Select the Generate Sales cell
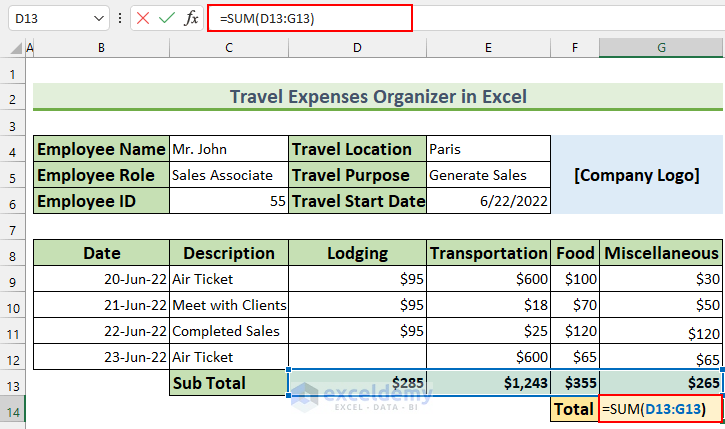The width and height of the screenshot is (725, 429). pyautogui.click(x=488, y=175)
